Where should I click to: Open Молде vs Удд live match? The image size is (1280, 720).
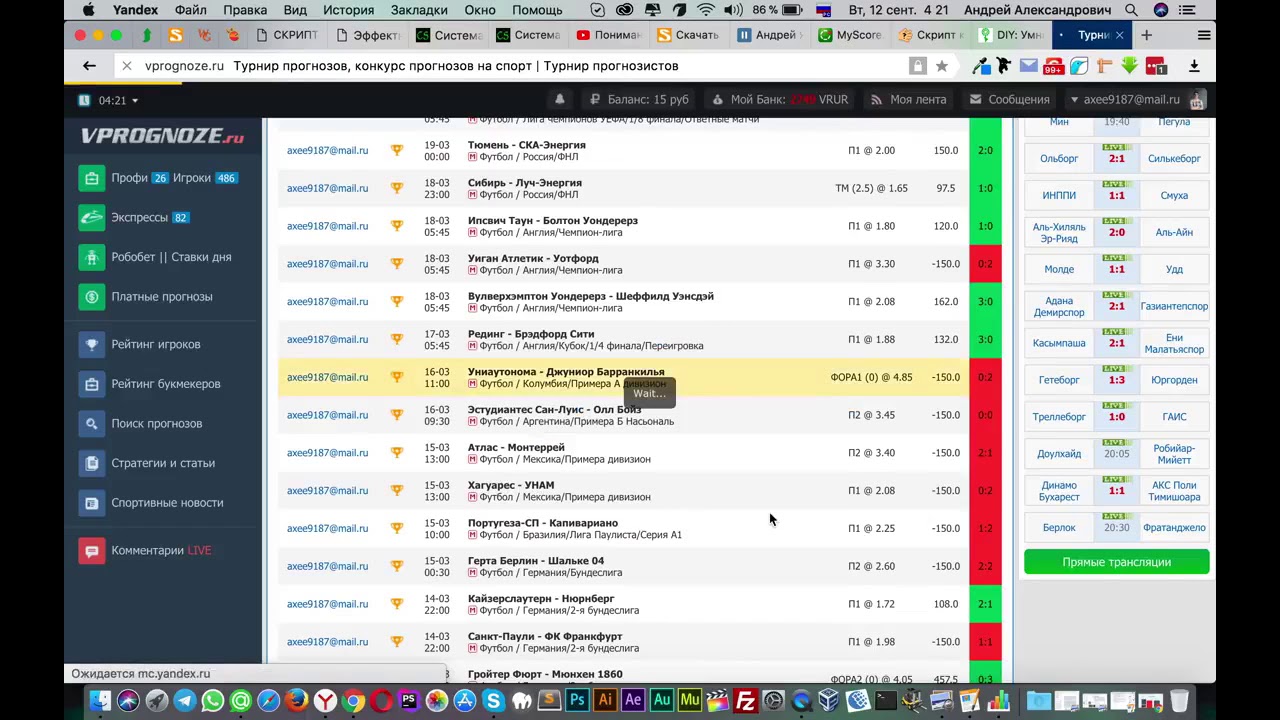coord(1116,269)
